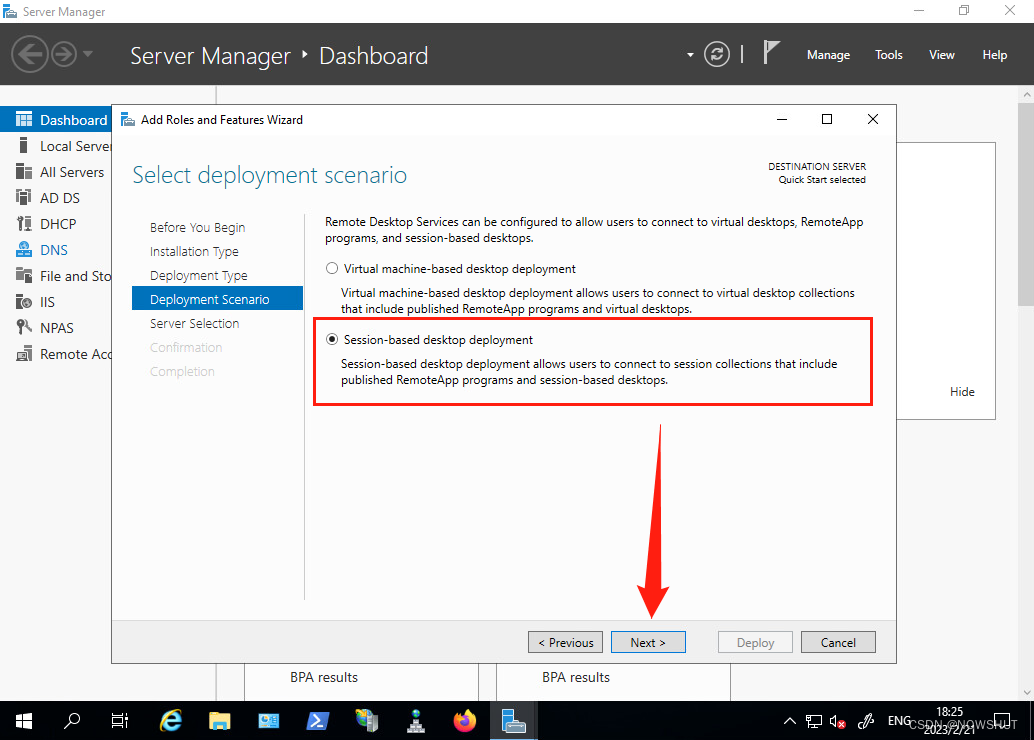This screenshot has width=1034, height=740.
Task: Launch Internet Explorer from the taskbar
Action: (x=171, y=721)
